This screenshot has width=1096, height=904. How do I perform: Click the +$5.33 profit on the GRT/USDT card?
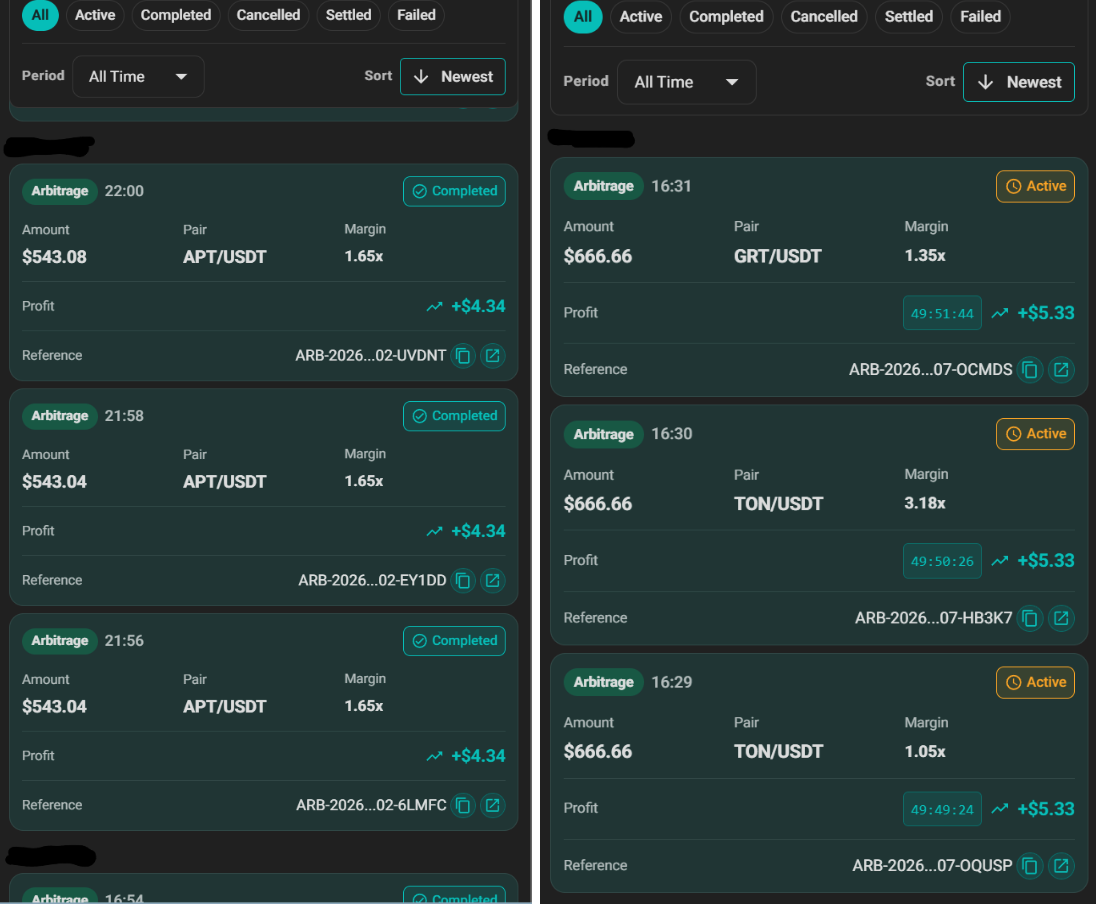pyautogui.click(x=1046, y=313)
